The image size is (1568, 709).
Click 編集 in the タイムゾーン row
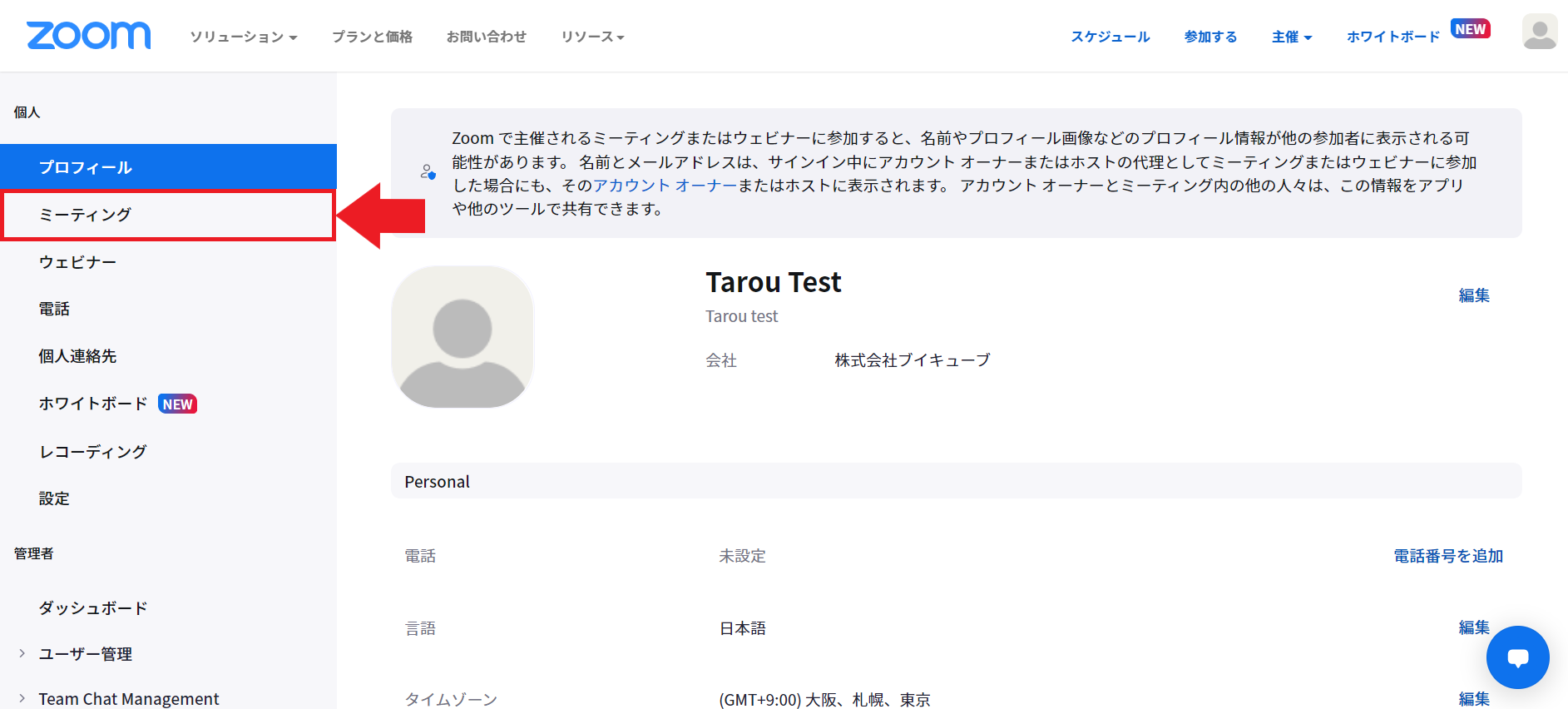(x=1474, y=699)
